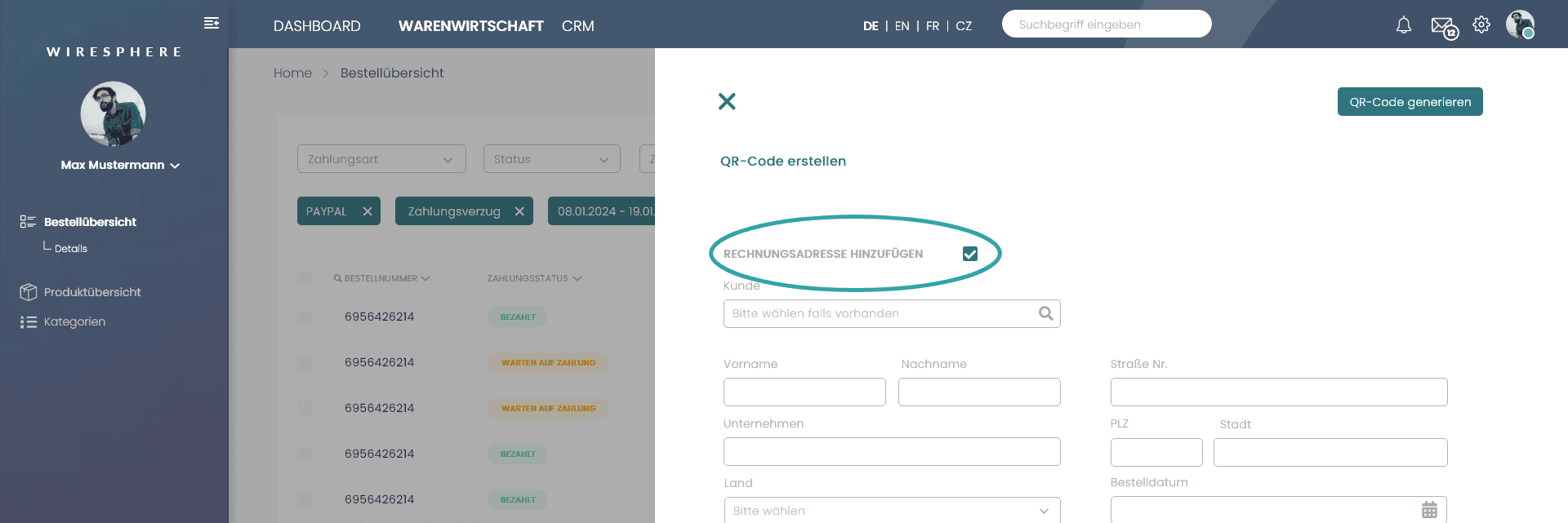Screen dimensions: 1568x523
Task: Uncheck Rechnungsadresse hinzufügen checkbox
Action: point(970,254)
